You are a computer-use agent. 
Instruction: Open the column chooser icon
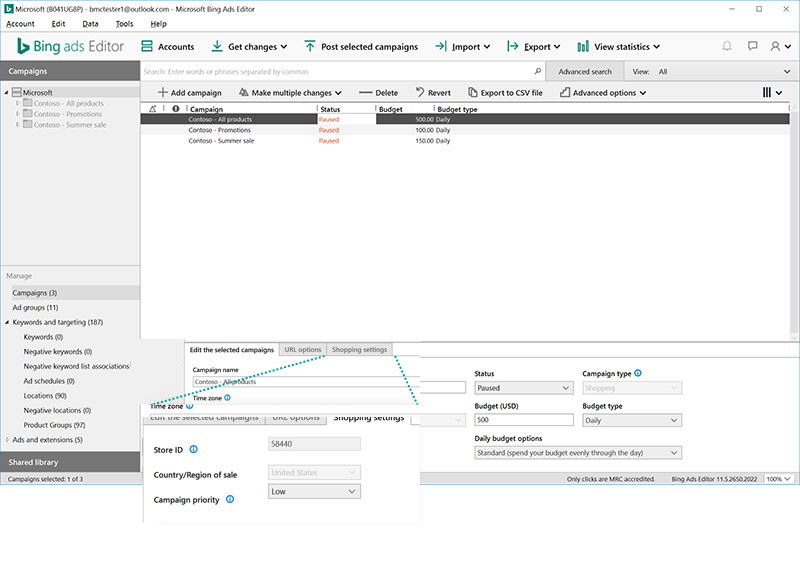pyautogui.click(x=772, y=92)
